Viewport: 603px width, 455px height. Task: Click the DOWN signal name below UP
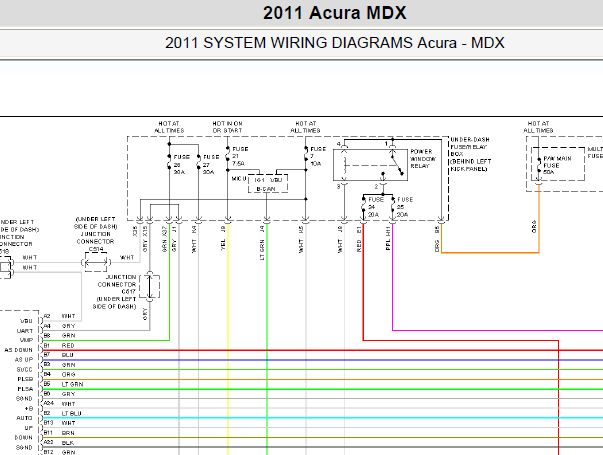pyautogui.click(x=23, y=438)
